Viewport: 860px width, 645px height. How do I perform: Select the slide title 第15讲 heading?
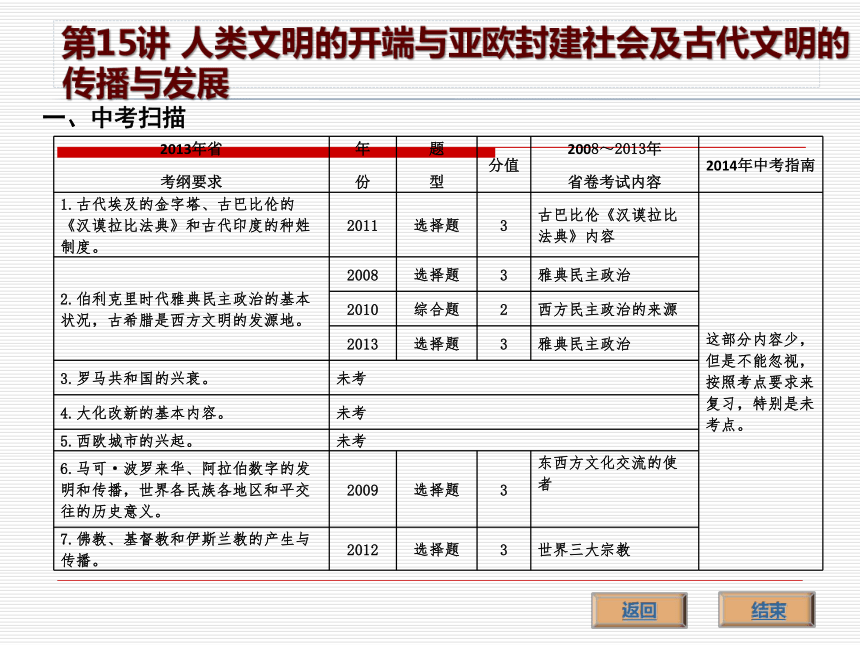click(x=455, y=63)
